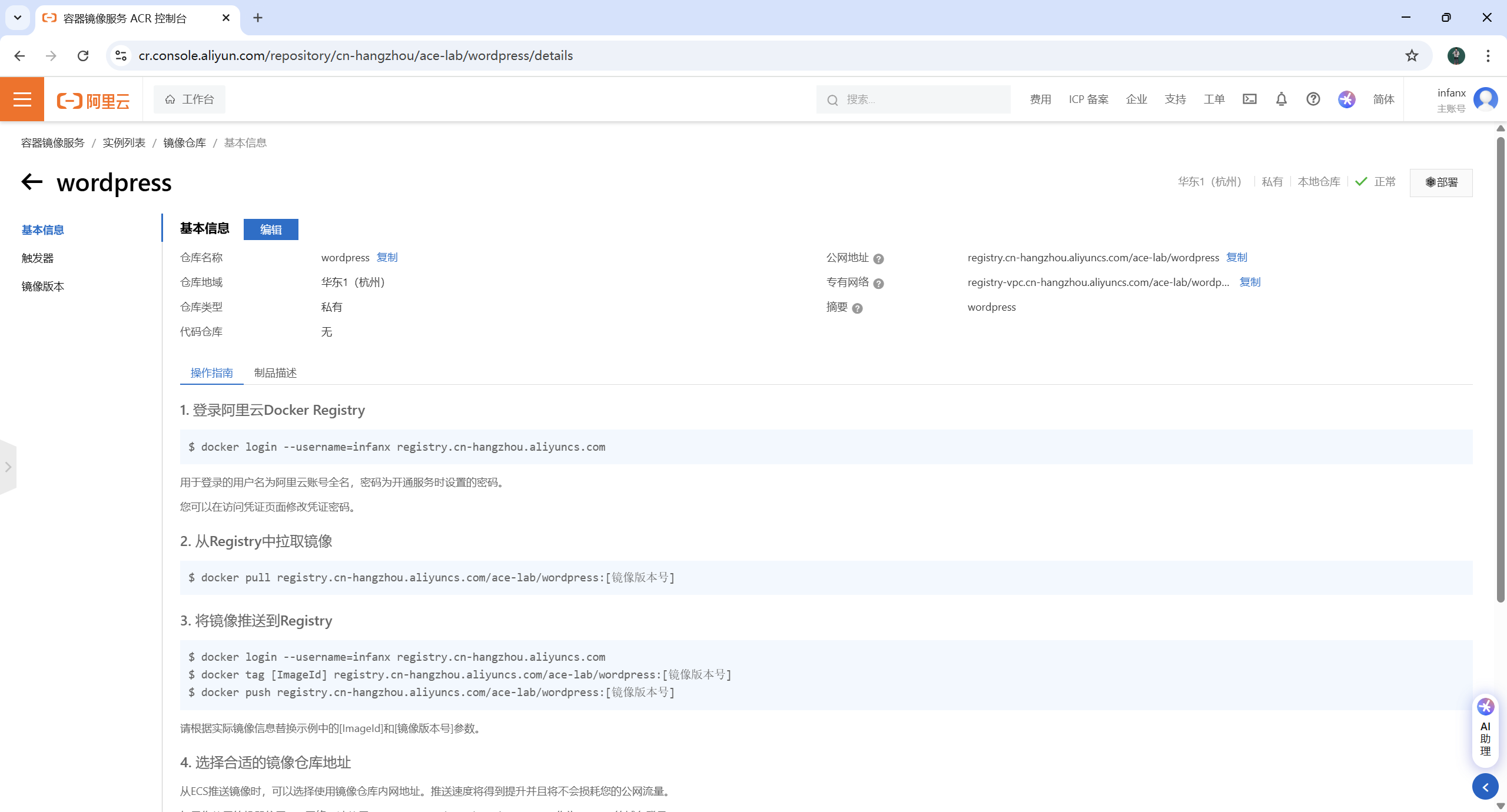The width and height of the screenshot is (1507, 812).
Task: Go to 镜像仓库 breadcrumb
Action: pyautogui.click(x=185, y=143)
